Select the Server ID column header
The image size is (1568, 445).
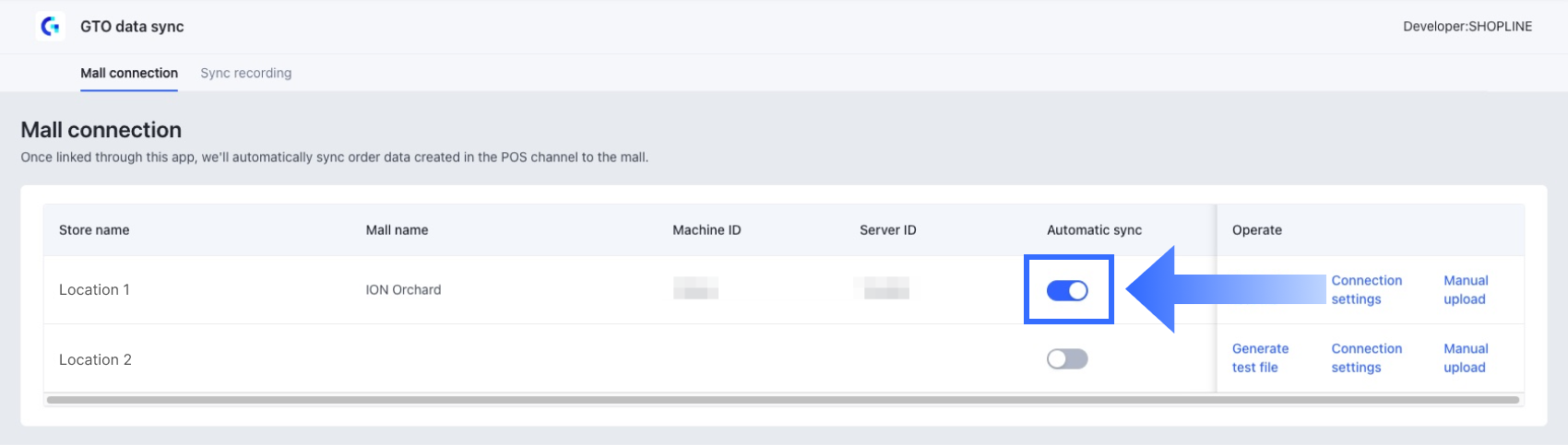point(887,230)
